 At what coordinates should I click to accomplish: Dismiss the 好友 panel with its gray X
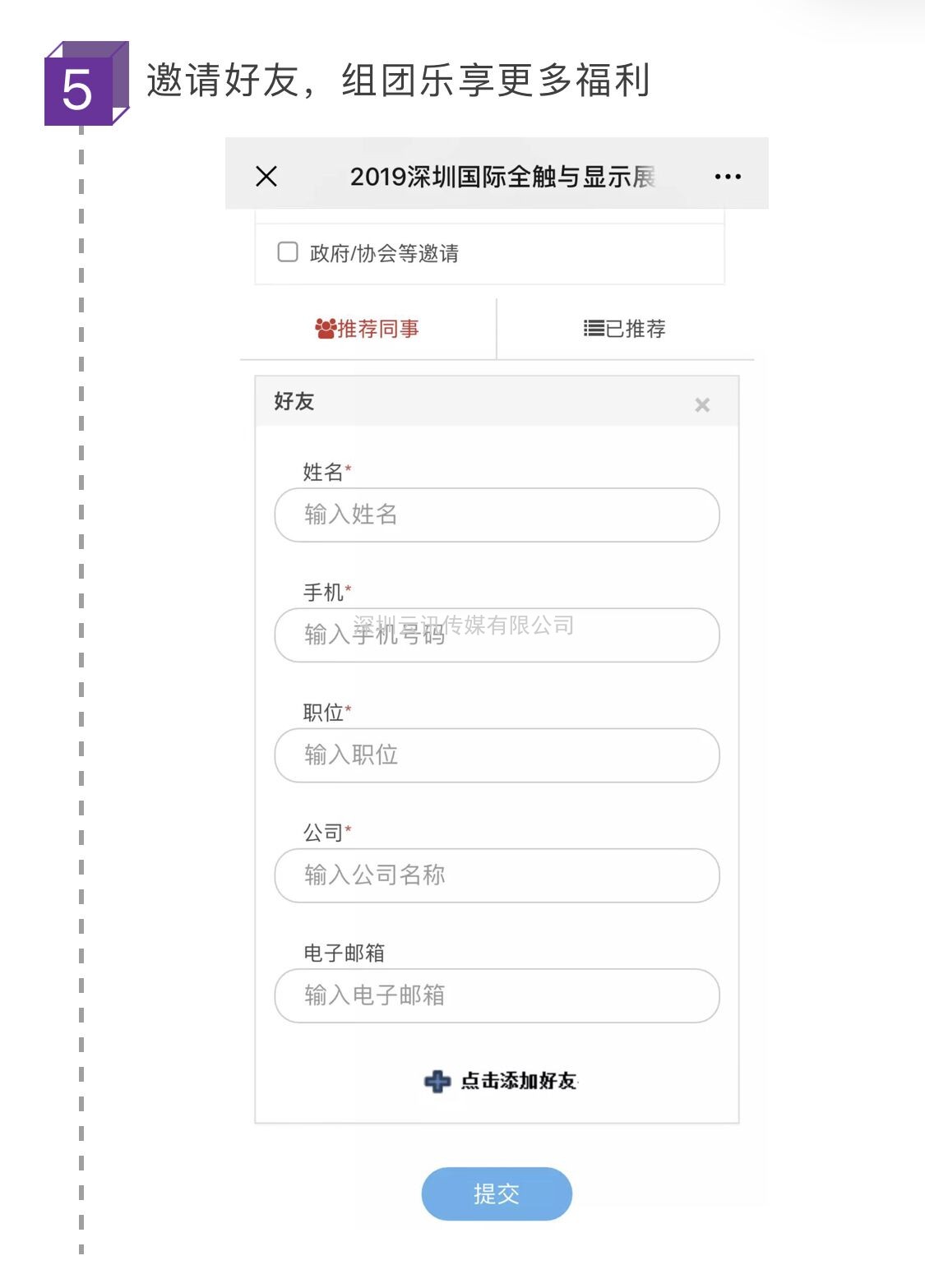coord(702,404)
